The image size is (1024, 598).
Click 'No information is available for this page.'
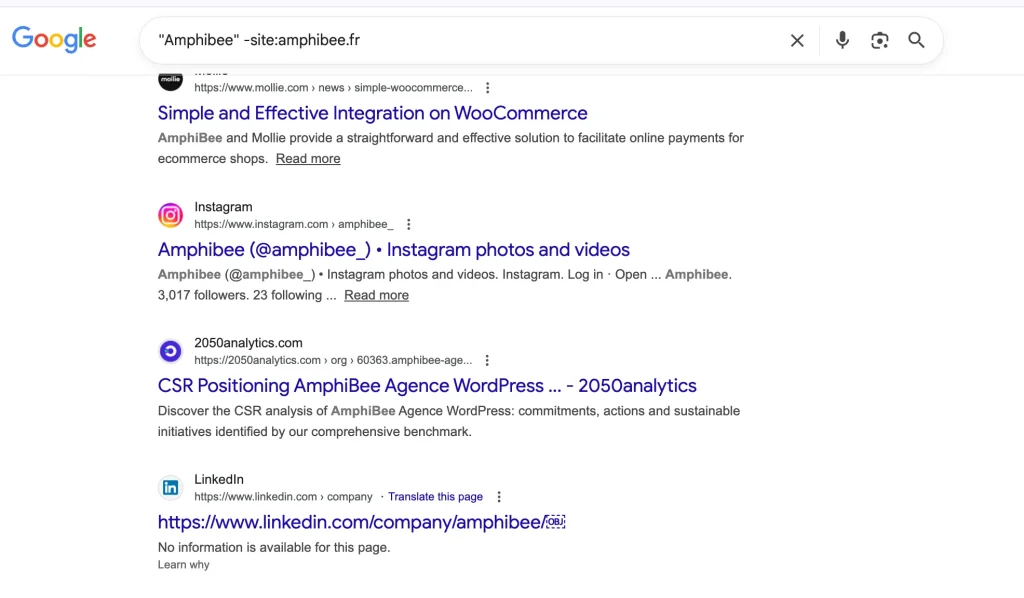click(x=274, y=548)
